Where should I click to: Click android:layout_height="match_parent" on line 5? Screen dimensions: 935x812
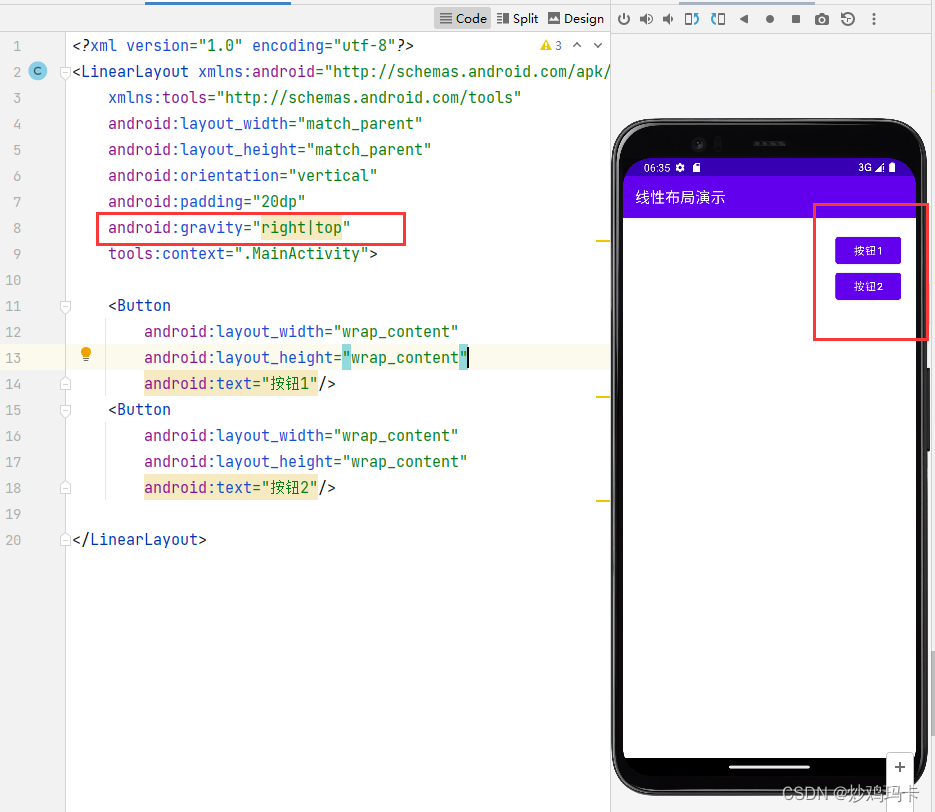pyautogui.click(x=270, y=150)
